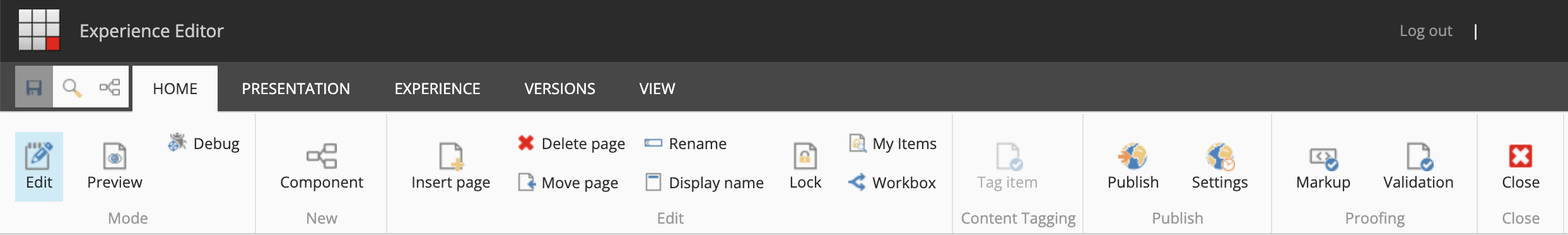Viewport: 1568px width, 235px height.
Task: Lock the item for editing
Action: coord(805,167)
